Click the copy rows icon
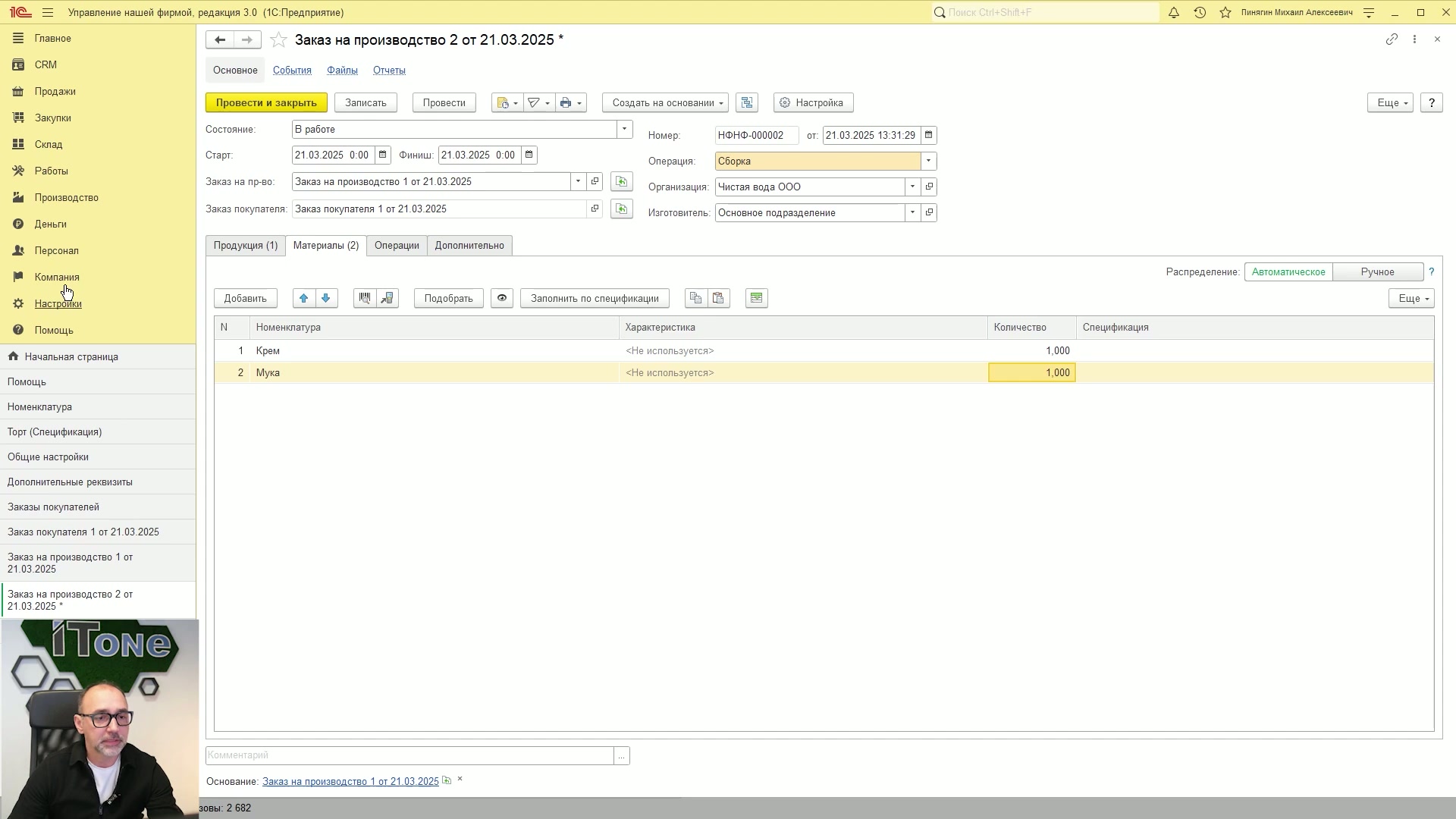The height and width of the screenshot is (819, 1456). pyautogui.click(x=695, y=298)
